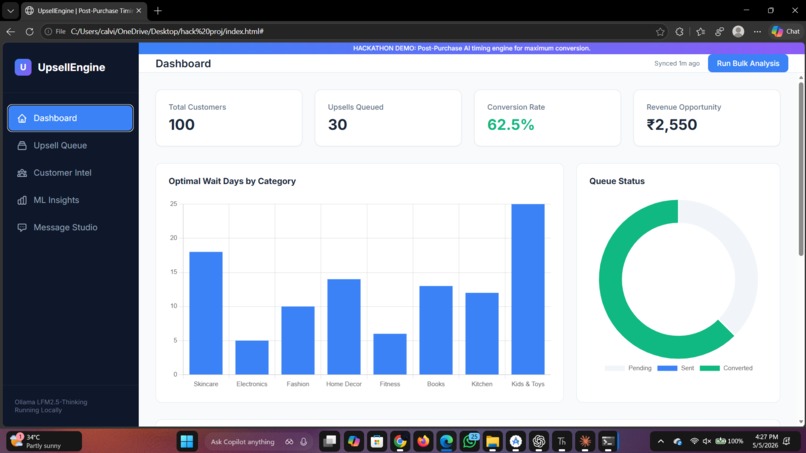Image resolution: width=806 pixels, height=453 pixels.
Task: Click the Home Decor bar
Action: [x=344, y=327]
